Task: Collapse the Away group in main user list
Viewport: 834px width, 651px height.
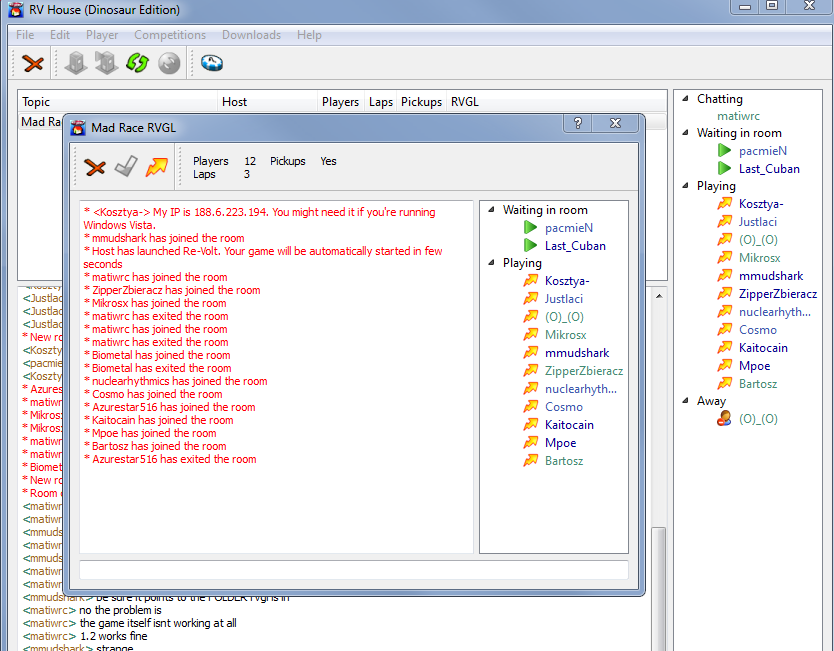Action: [x=686, y=401]
